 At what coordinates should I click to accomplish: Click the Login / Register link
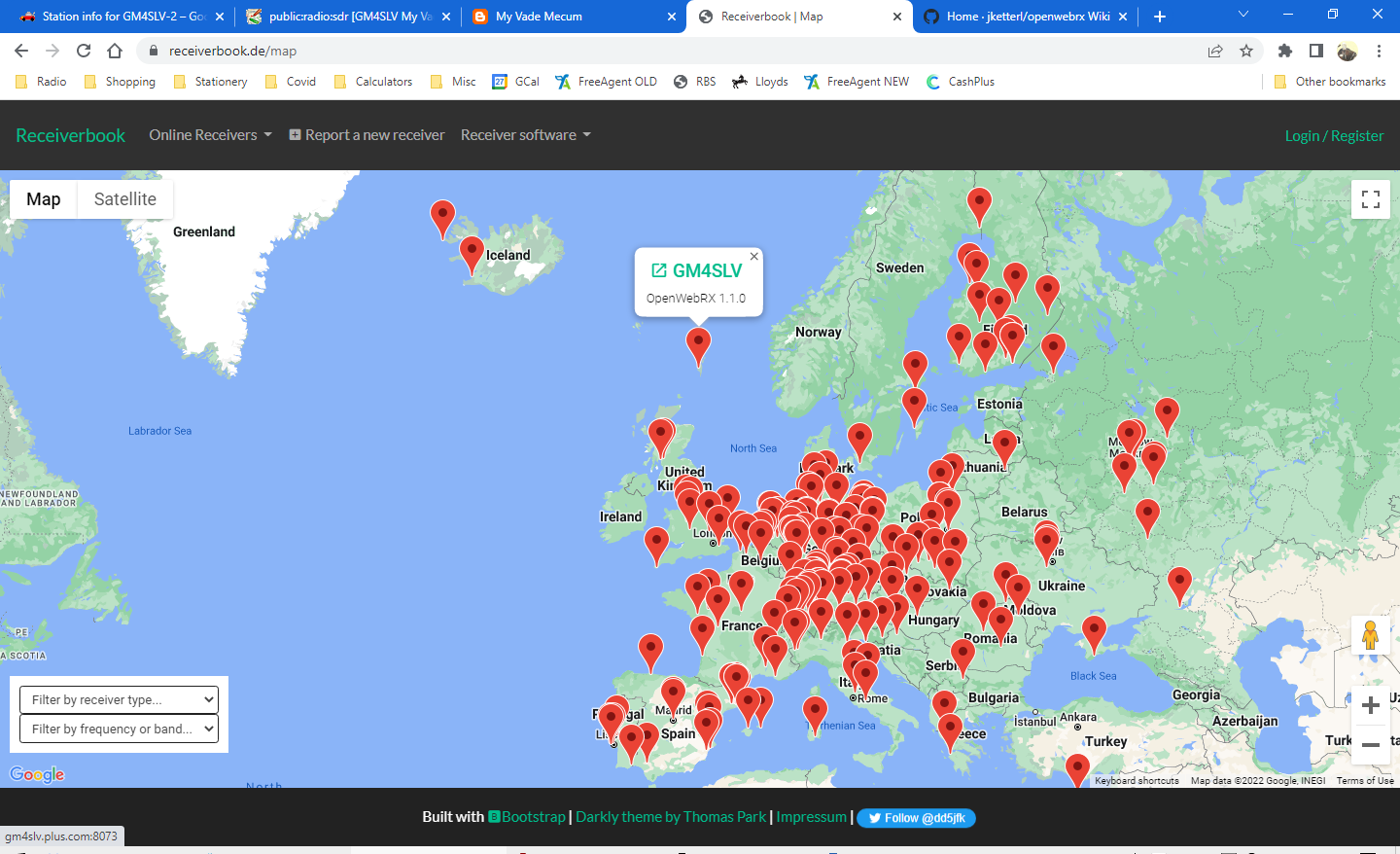[x=1334, y=136]
